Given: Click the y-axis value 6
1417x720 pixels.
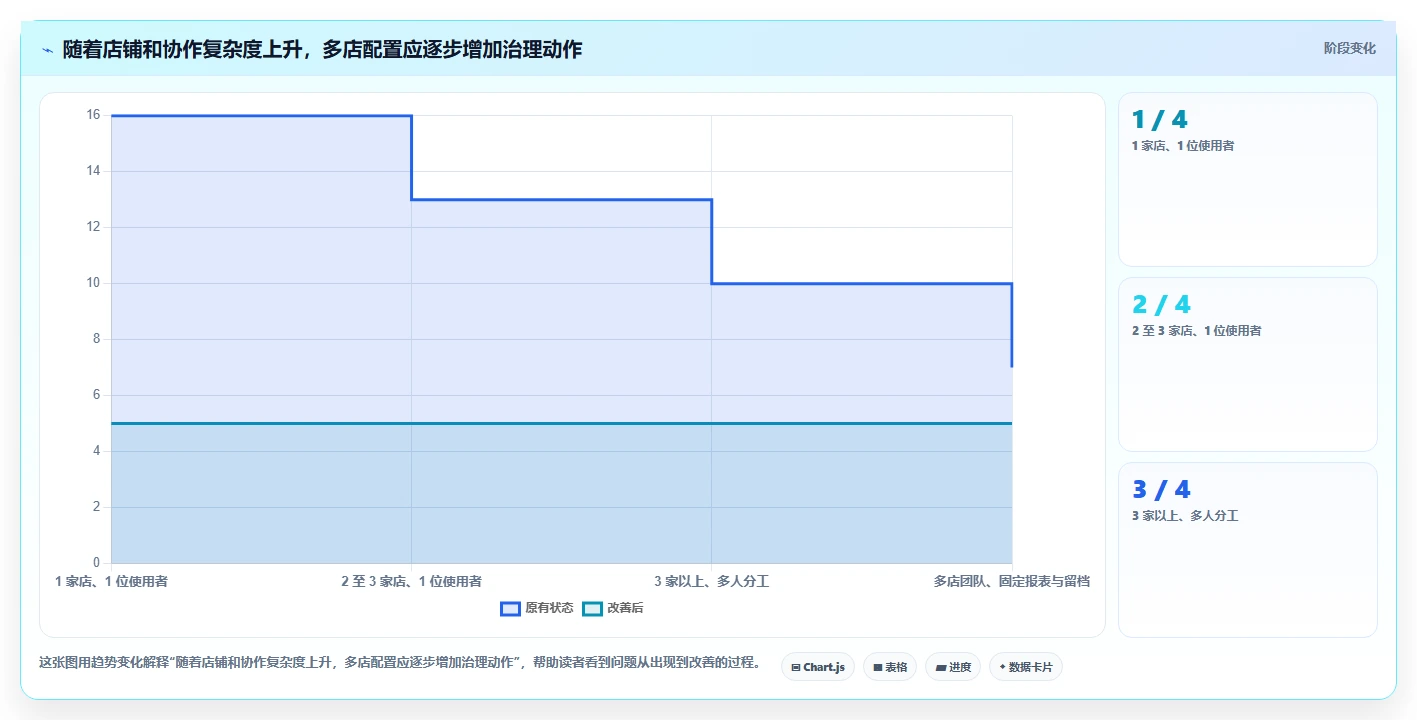Looking at the screenshot, I should pos(97,395).
